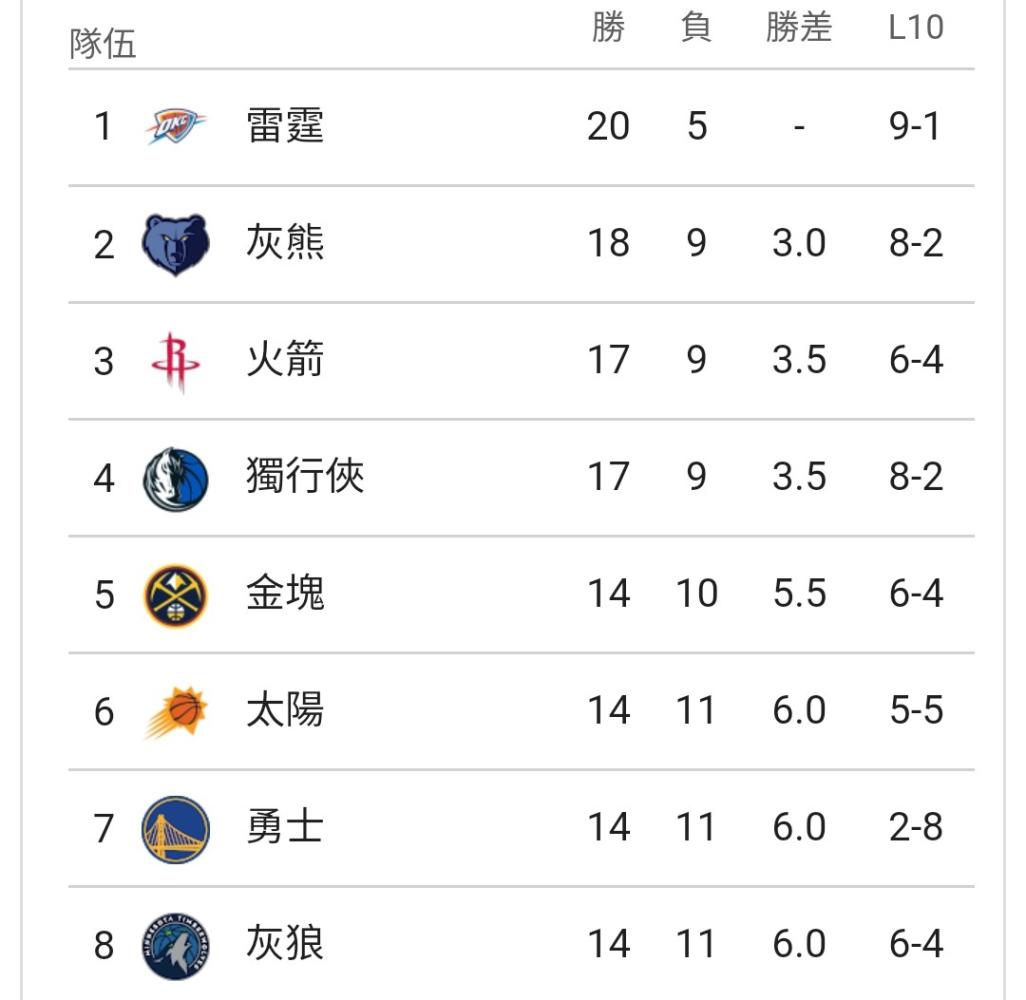Open the 雷霆 team name link
The height and width of the screenshot is (1000, 1026).
[x=285, y=126]
